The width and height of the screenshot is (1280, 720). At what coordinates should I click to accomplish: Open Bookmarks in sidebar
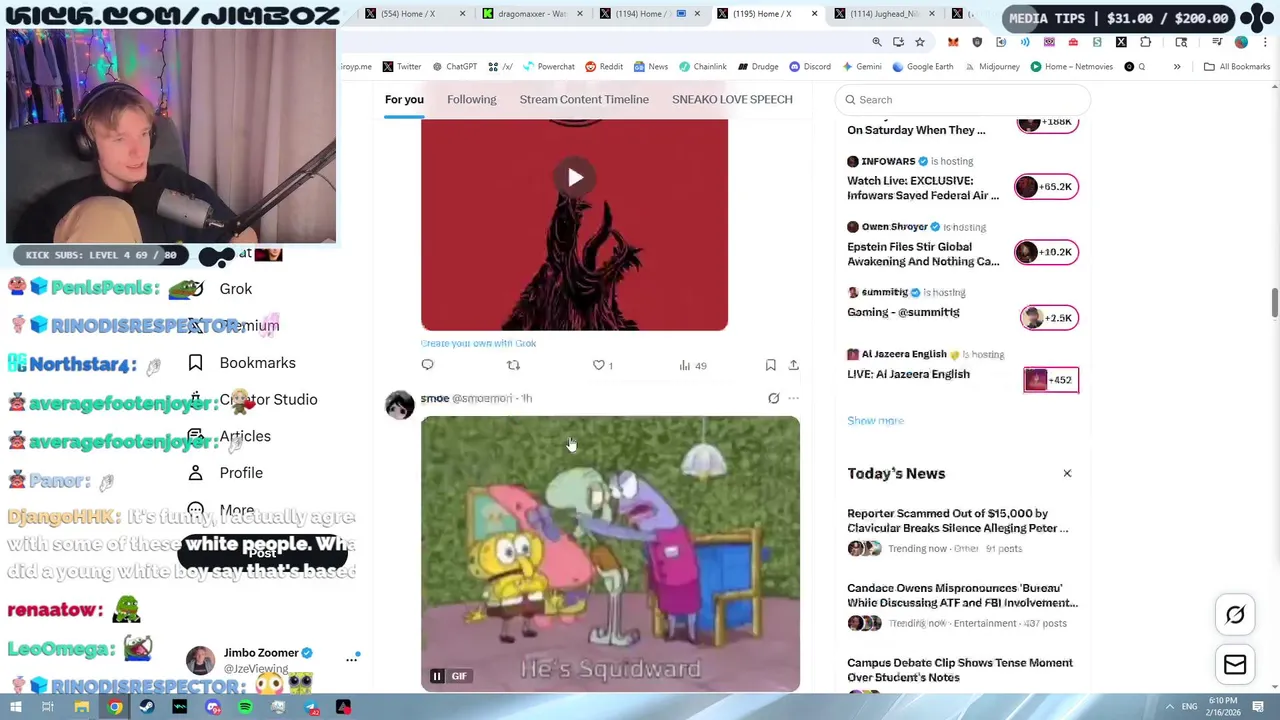241,363
